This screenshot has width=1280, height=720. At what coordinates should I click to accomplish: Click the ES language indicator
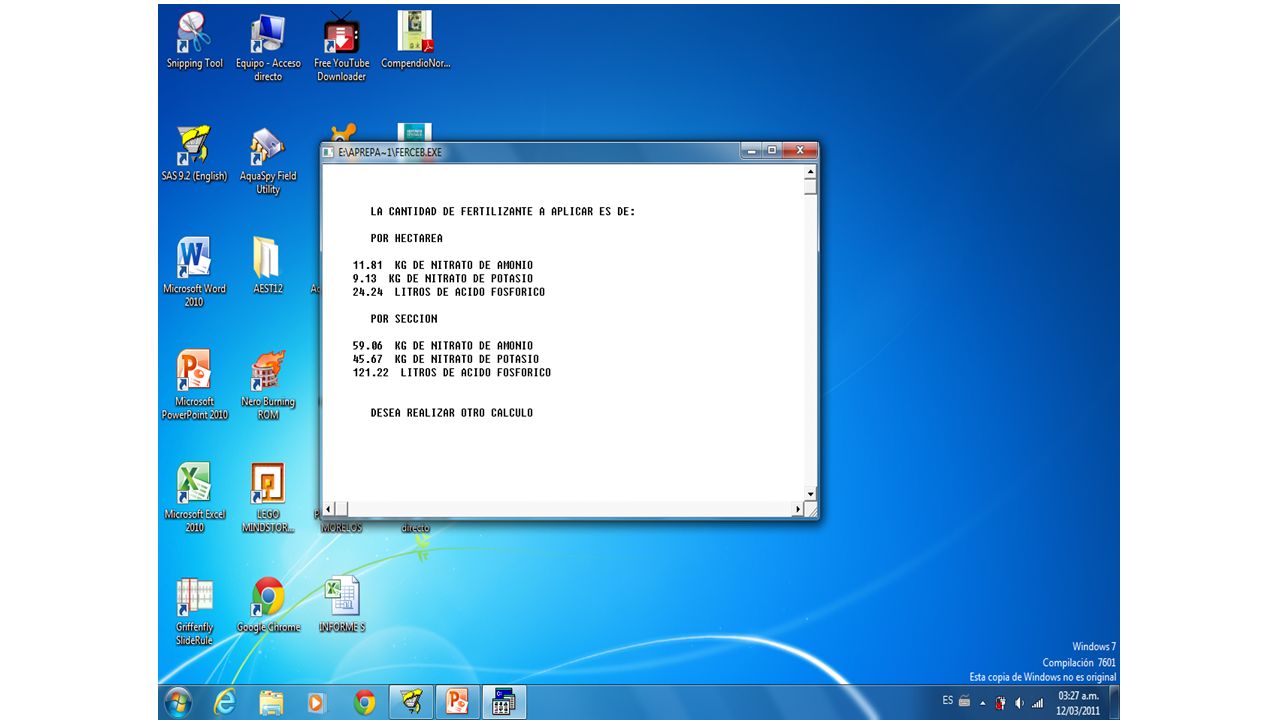[948, 701]
